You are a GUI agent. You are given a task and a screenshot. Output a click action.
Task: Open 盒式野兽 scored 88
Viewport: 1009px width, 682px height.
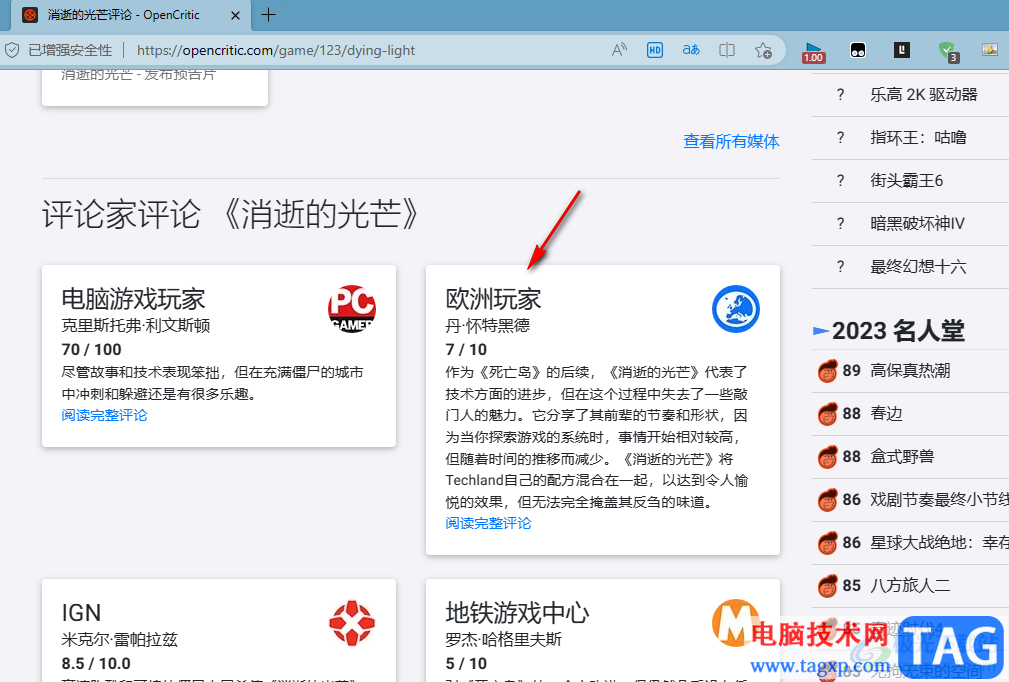tap(902, 457)
